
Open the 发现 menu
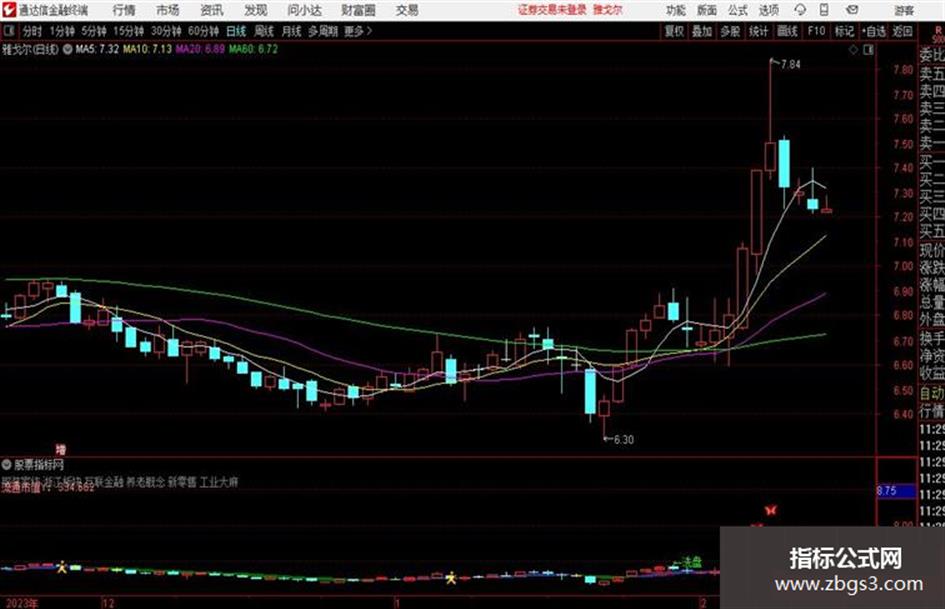pyautogui.click(x=256, y=10)
